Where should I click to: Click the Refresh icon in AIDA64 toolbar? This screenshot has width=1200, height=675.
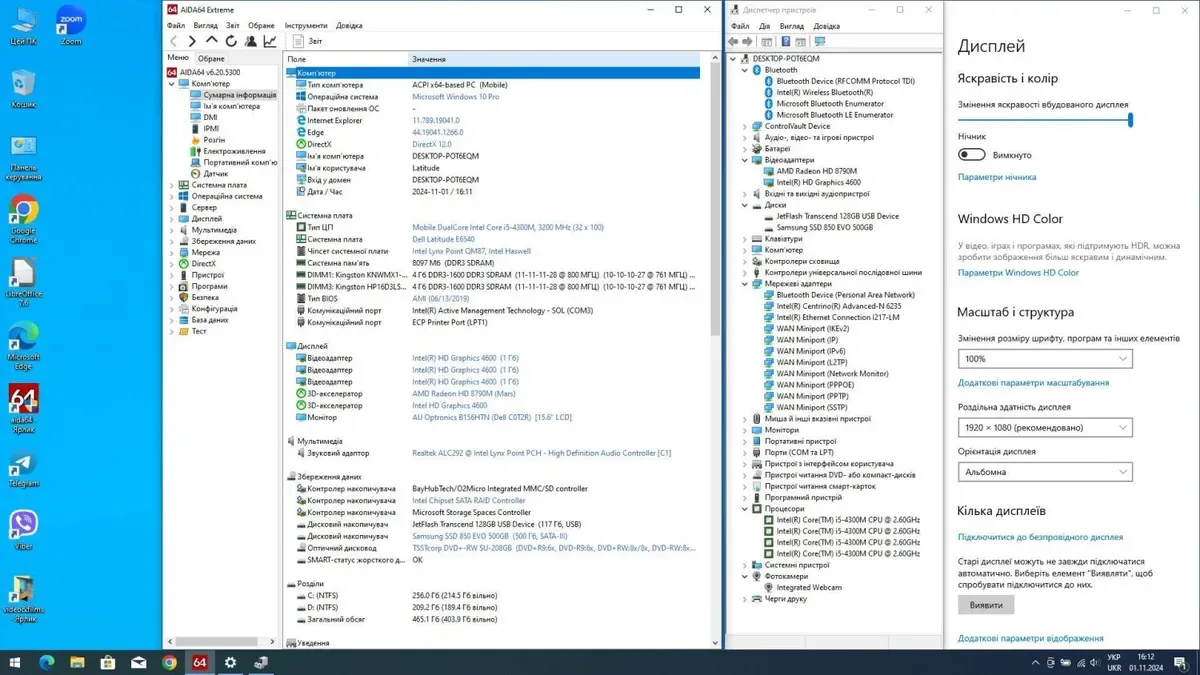[231, 41]
